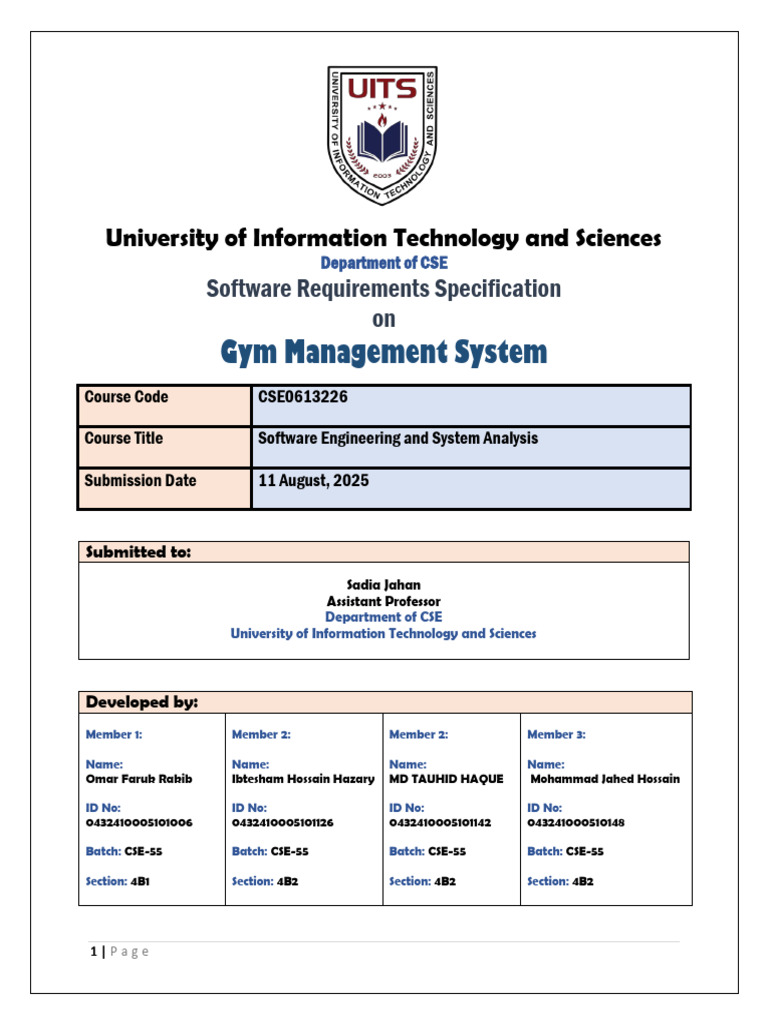Image resolution: width=768 pixels, height=1024 pixels.
Task: Click 'Assistant Professor' designation text
Action: 383,601
